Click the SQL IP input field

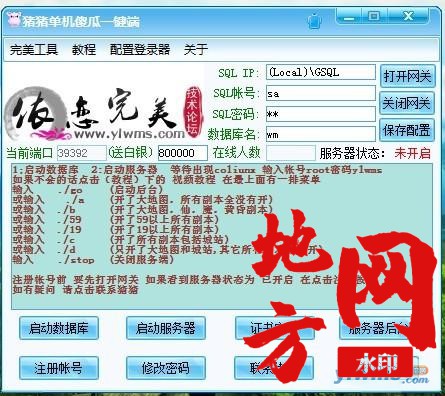point(321,72)
